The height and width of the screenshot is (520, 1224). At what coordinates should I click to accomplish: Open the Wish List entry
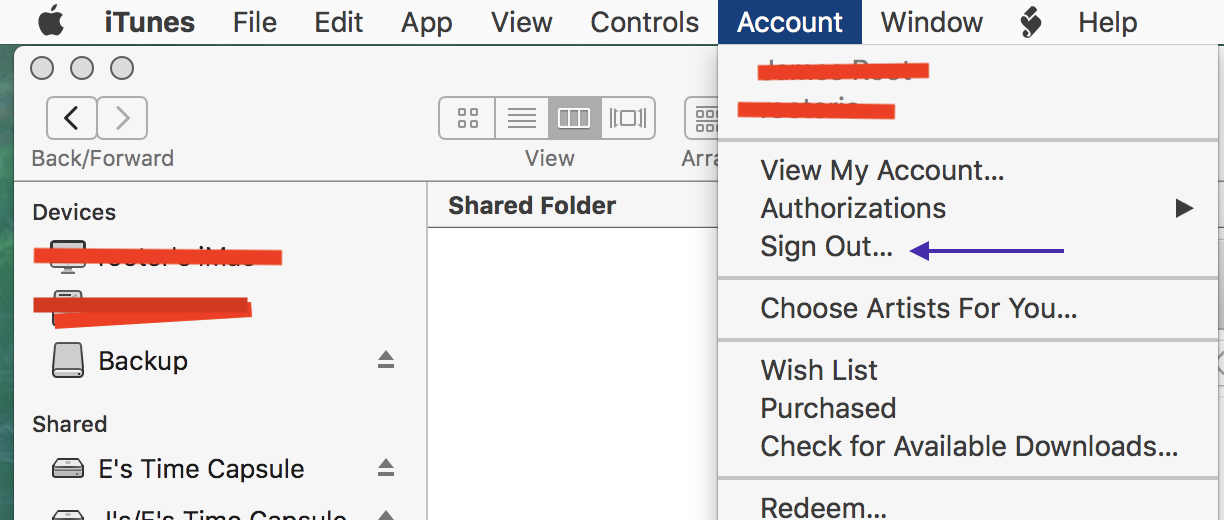point(819,370)
